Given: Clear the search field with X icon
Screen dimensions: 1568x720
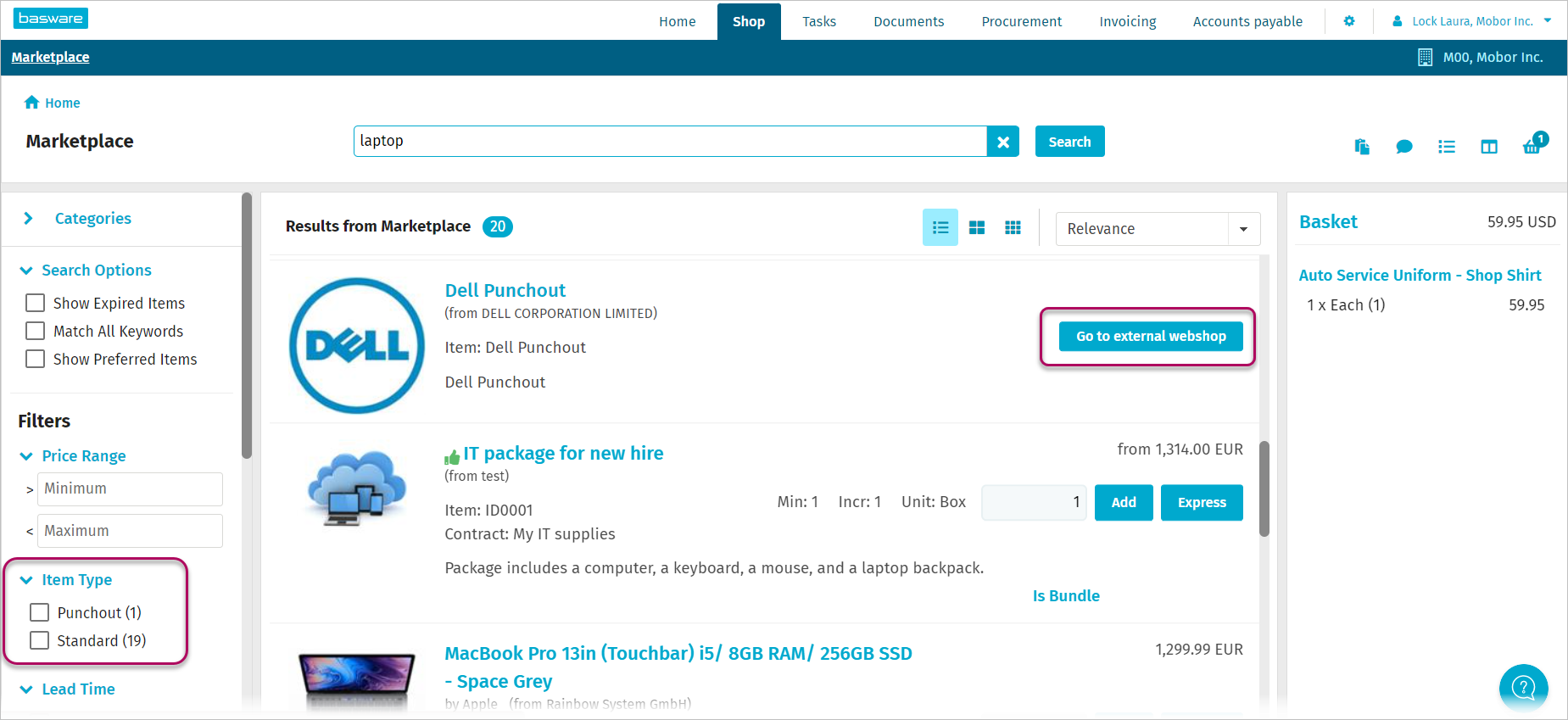Looking at the screenshot, I should click(x=1003, y=142).
